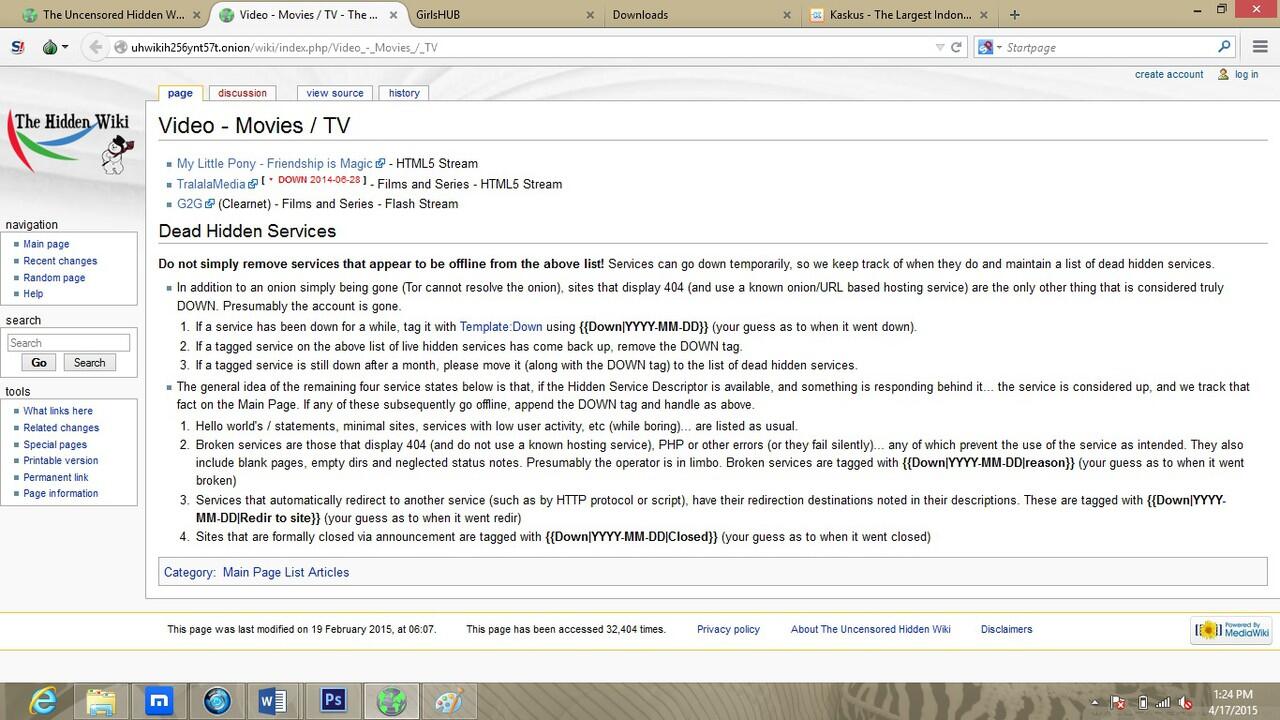Image resolution: width=1280 pixels, height=720 pixels.
Task: Click in the browser URL address field
Action: [530, 47]
